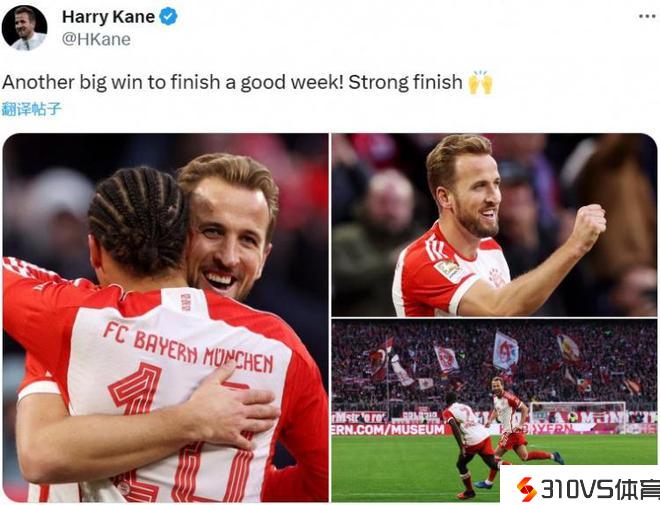Open the Harry Kane display name

pyautogui.click(x=109, y=17)
